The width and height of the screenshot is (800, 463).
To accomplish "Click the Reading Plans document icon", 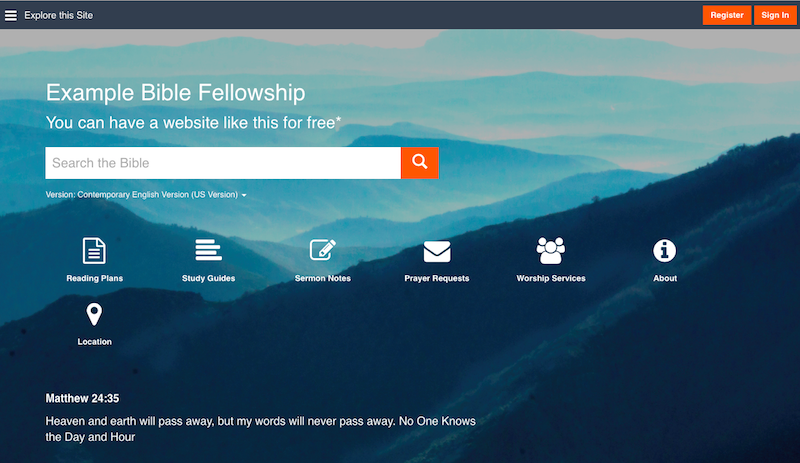I will tap(94, 251).
